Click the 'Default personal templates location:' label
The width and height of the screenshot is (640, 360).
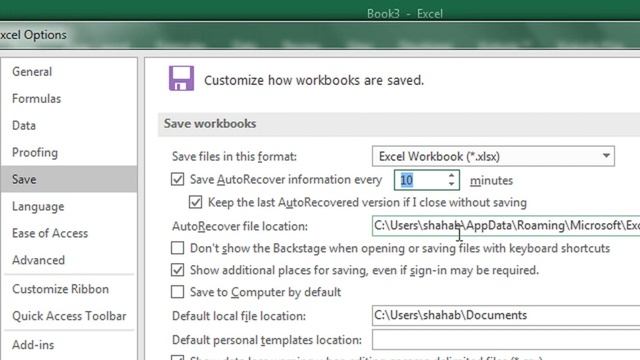coord(267,340)
